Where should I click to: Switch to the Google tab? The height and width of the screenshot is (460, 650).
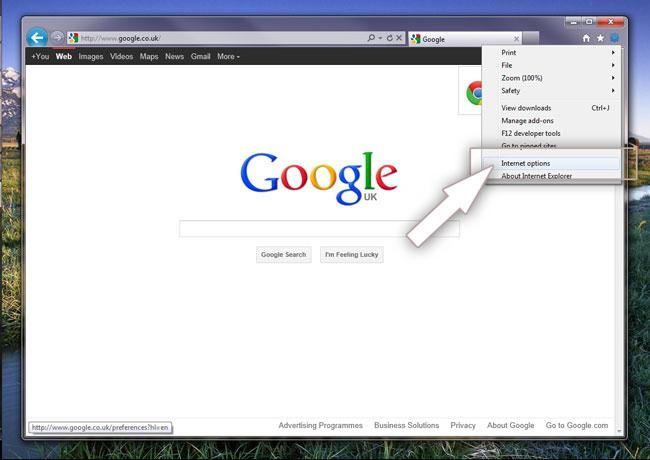pos(465,39)
